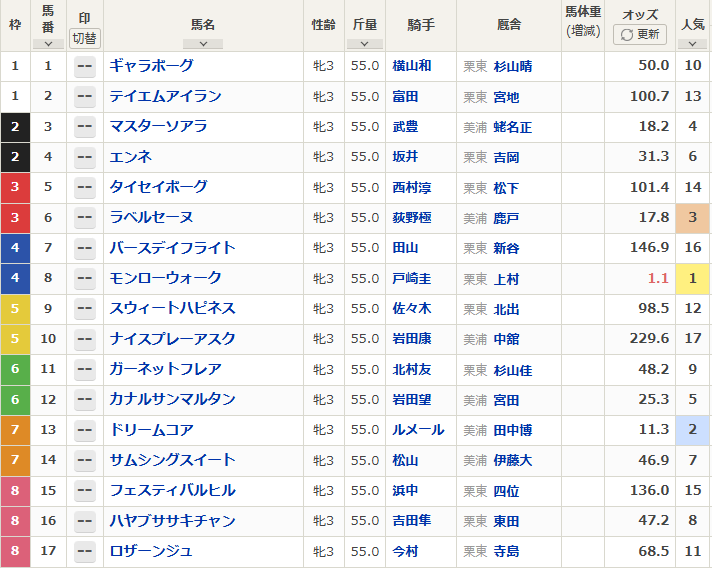This screenshot has width=712, height=569.
Task: Open jockey page for ルメール
Action: click(418, 430)
